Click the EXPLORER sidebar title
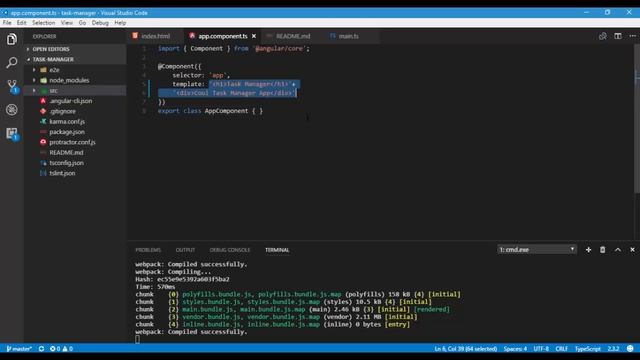This screenshot has width=640, height=360. click(x=44, y=36)
